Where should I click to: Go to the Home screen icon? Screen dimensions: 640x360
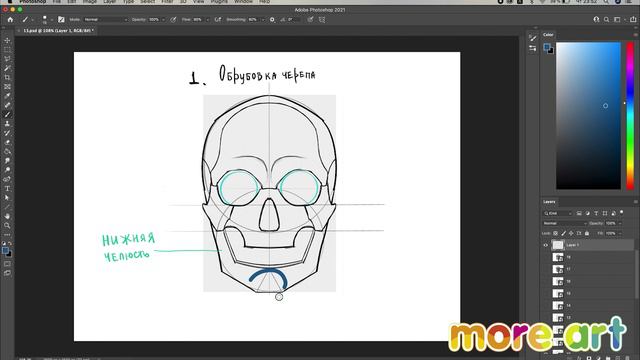click(x=10, y=19)
